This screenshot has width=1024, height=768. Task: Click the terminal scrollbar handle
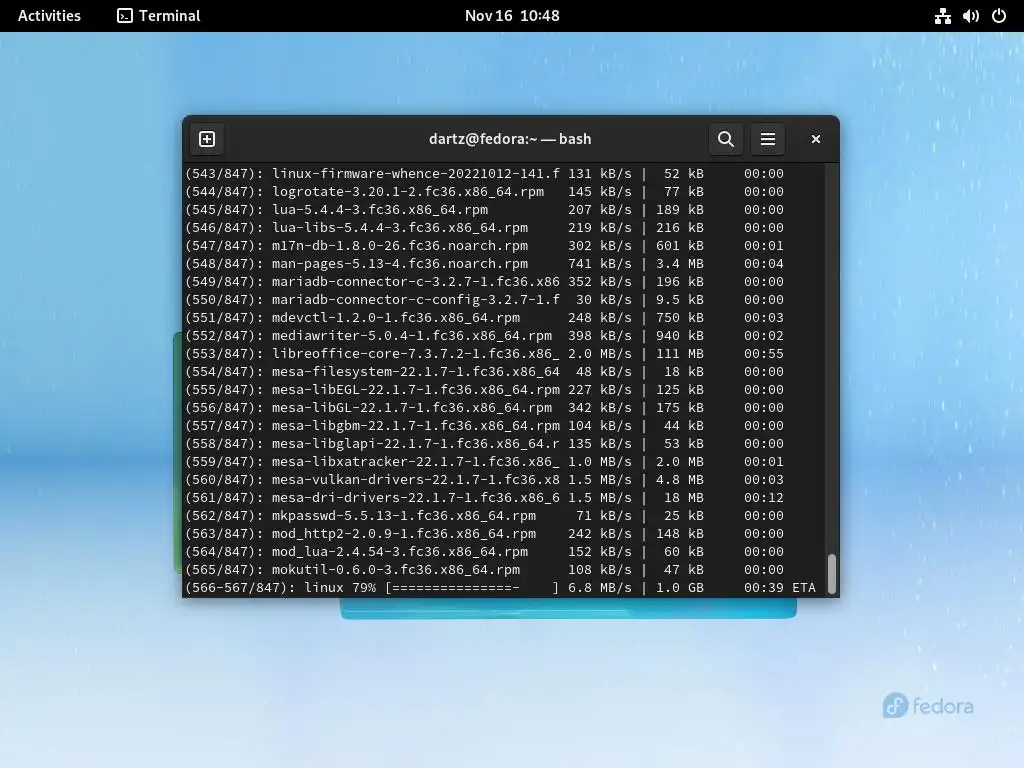831,574
